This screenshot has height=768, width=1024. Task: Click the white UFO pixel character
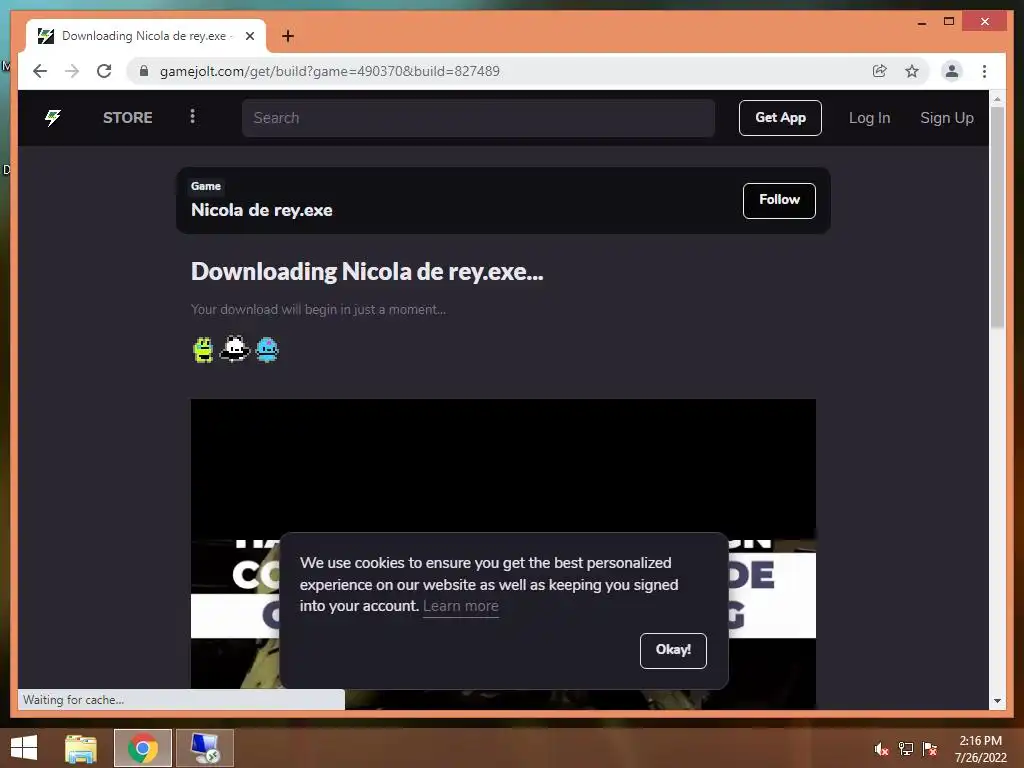pyautogui.click(x=234, y=349)
